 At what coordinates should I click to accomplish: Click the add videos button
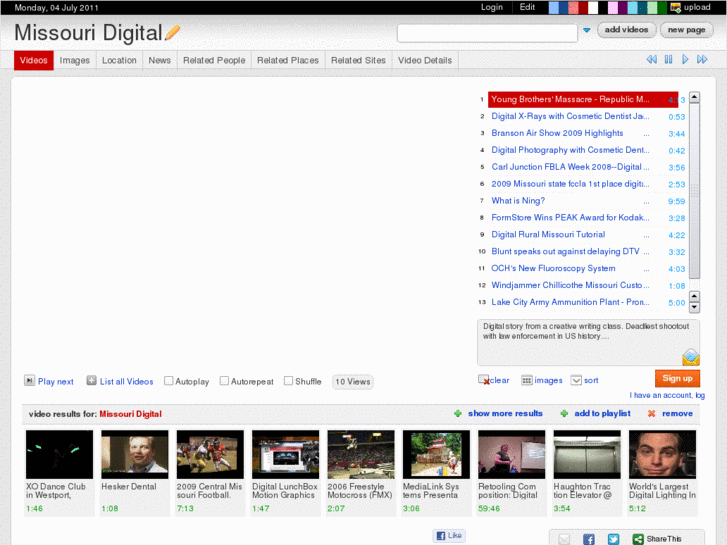(x=626, y=30)
